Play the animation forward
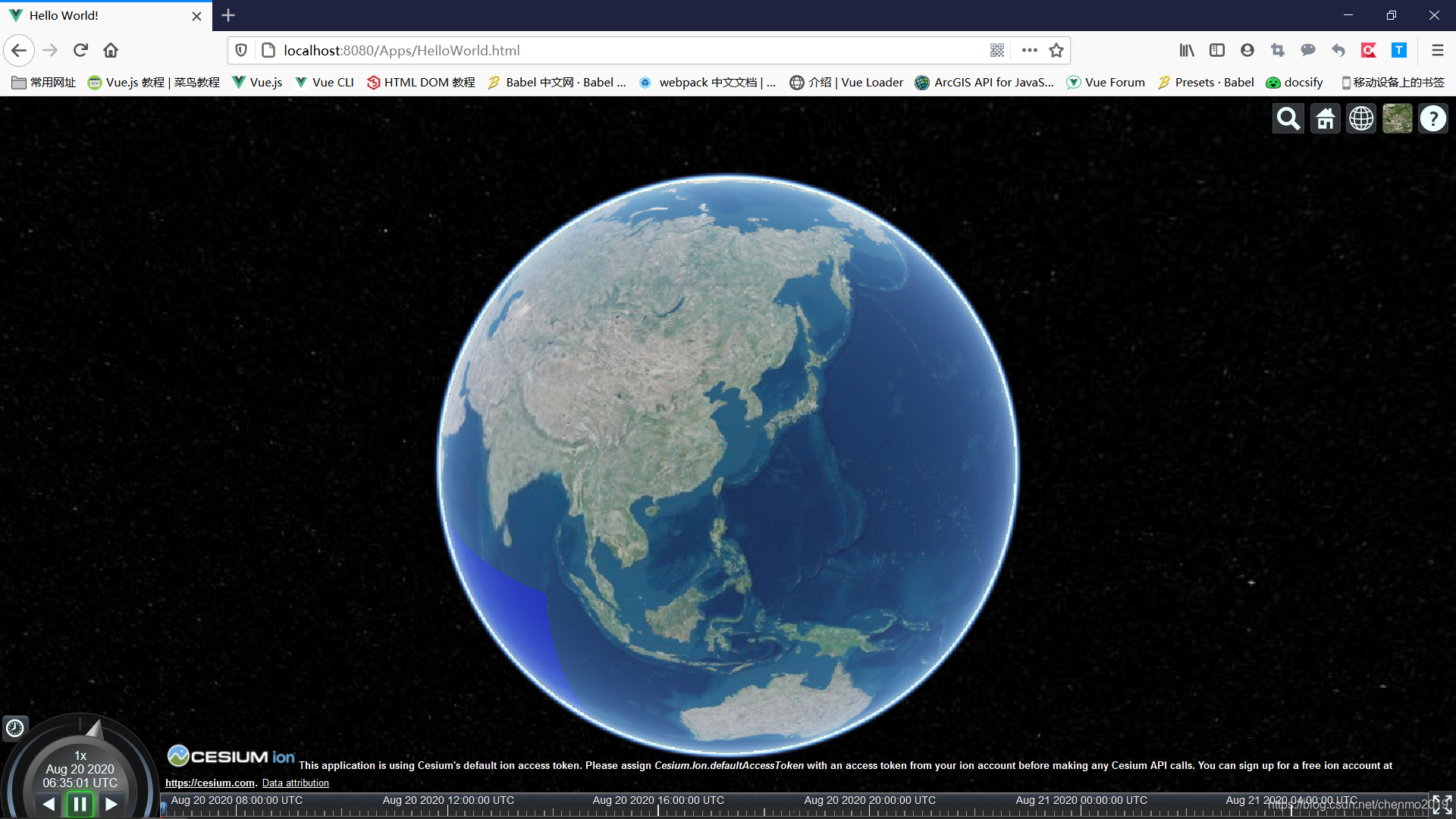 pyautogui.click(x=111, y=804)
